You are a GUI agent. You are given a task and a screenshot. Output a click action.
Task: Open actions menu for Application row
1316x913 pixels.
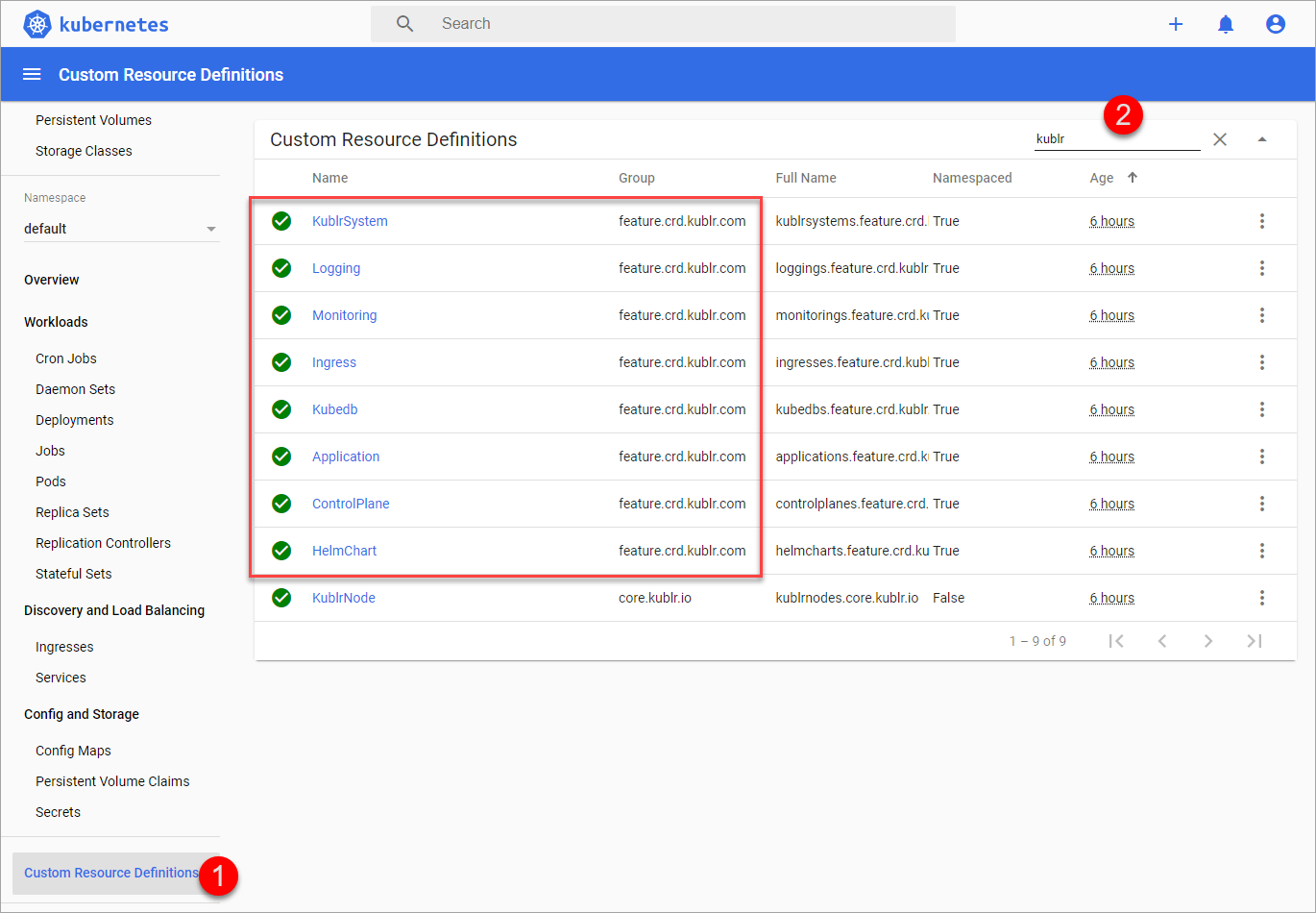click(x=1262, y=456)
